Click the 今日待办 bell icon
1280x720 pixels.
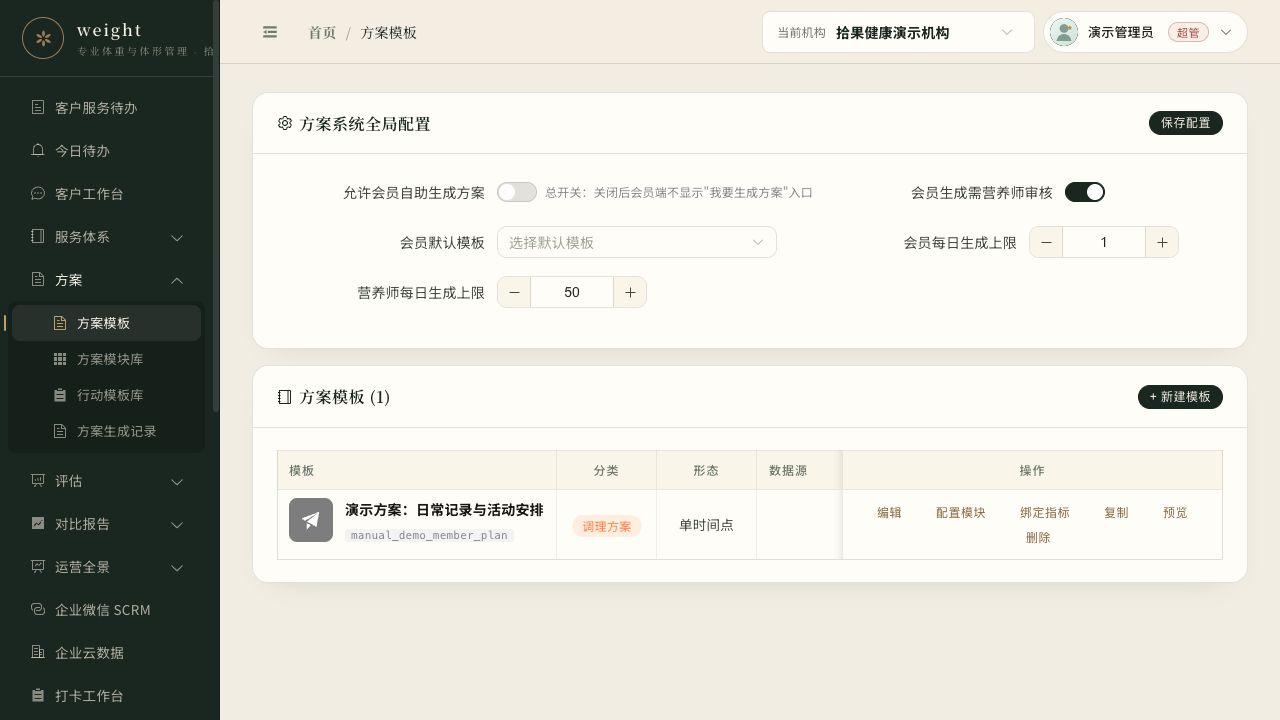38,150
